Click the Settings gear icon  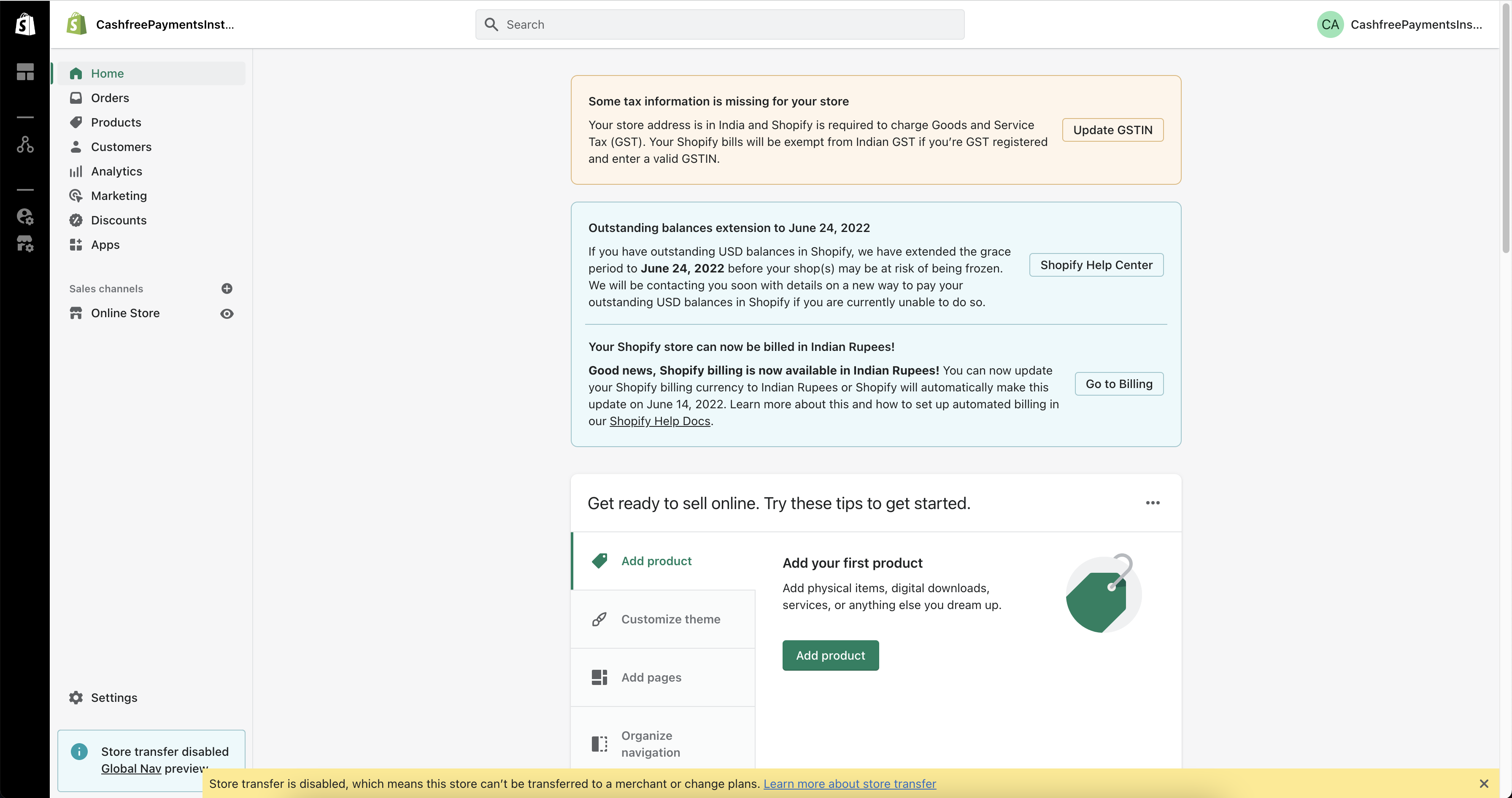pyautogui.click(x=76, y=698)
